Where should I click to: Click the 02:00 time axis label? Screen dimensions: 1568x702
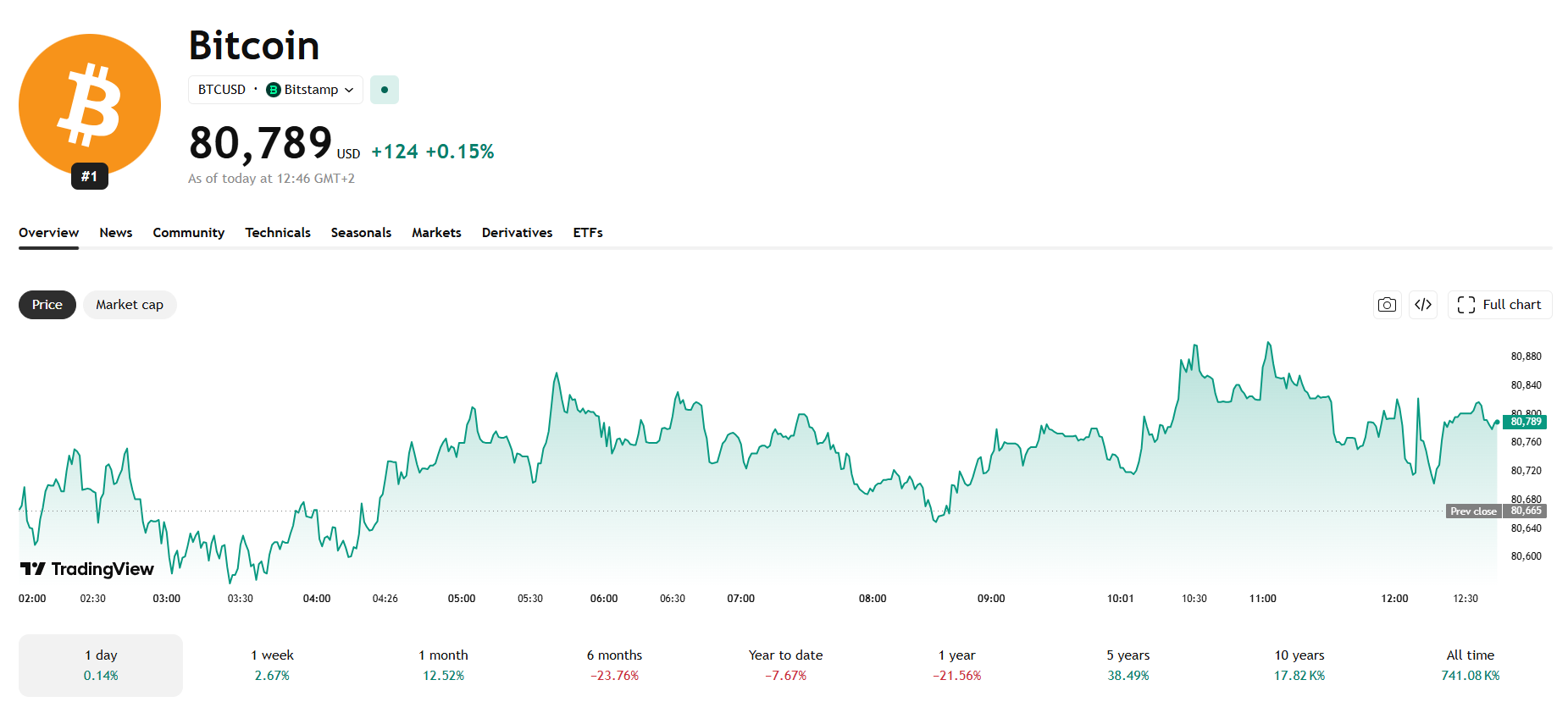[32, 599]
